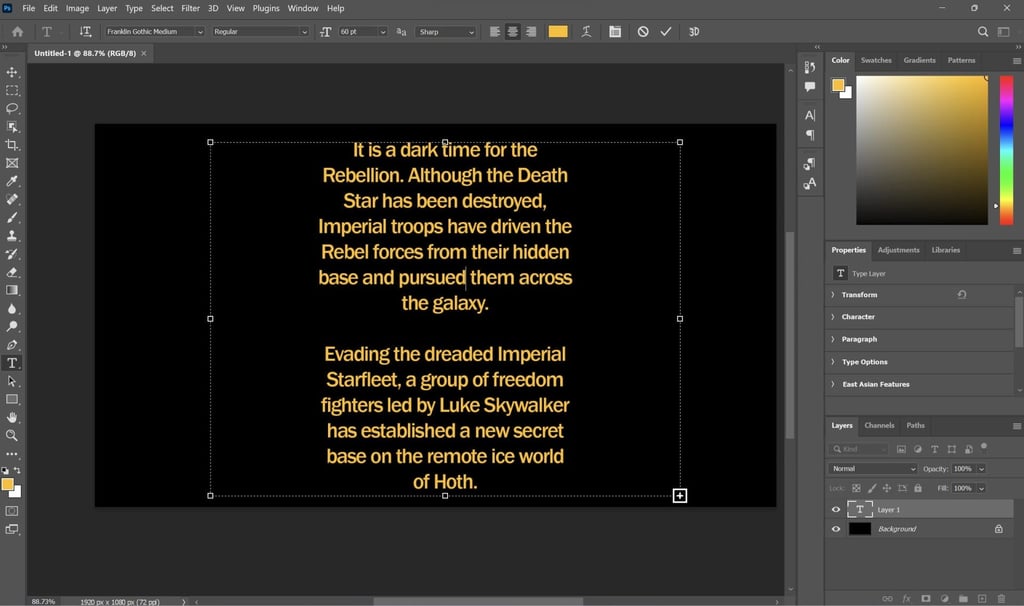This screenshot has width=1024, height=606.
Task: Open the Layer menu
Action: point(107,8)
